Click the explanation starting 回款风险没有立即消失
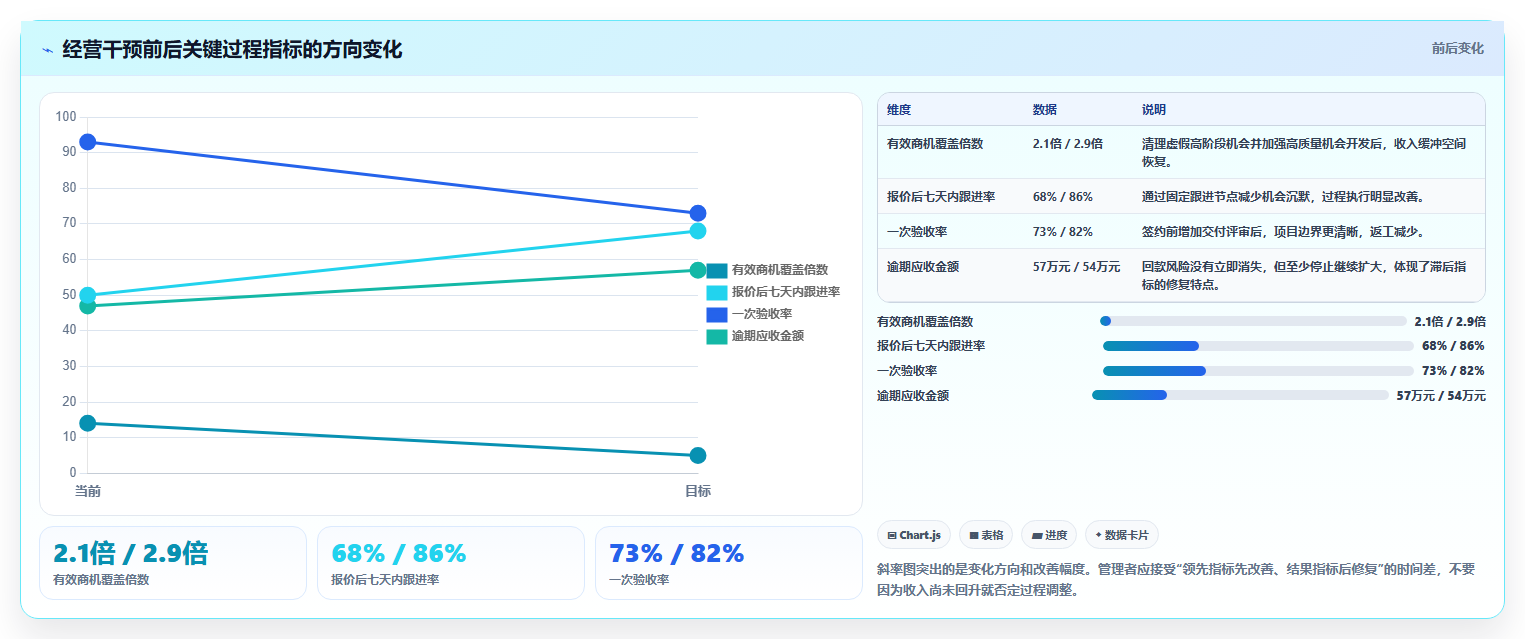 coord(1305,275)
